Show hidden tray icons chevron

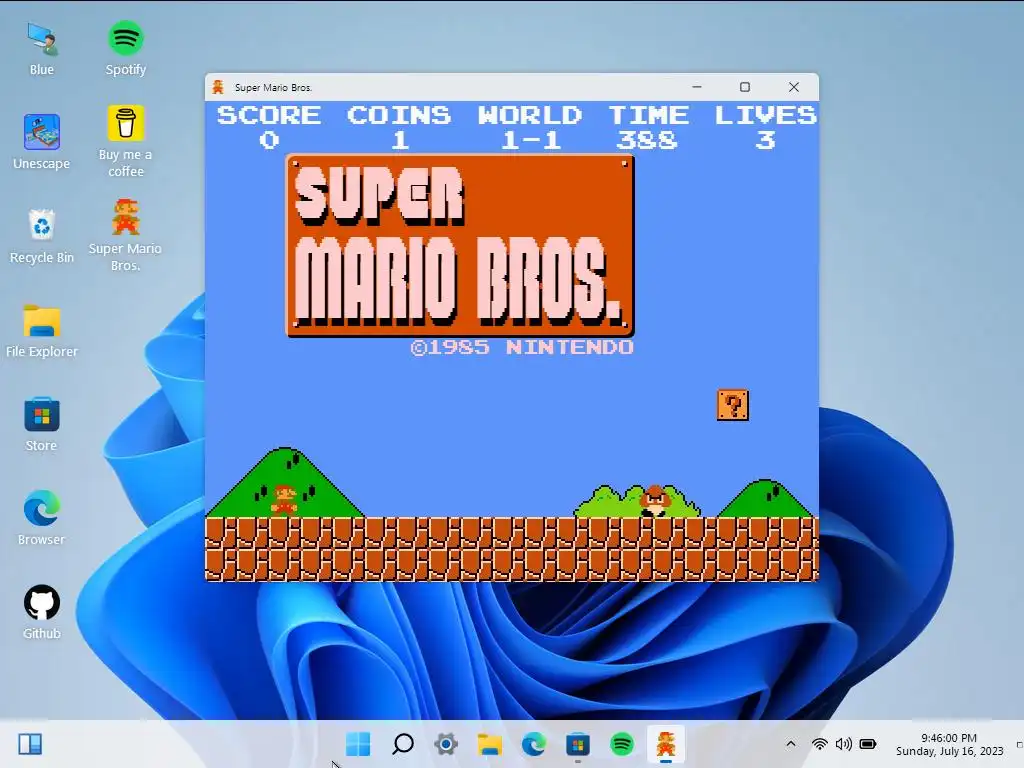click(791, 744)
